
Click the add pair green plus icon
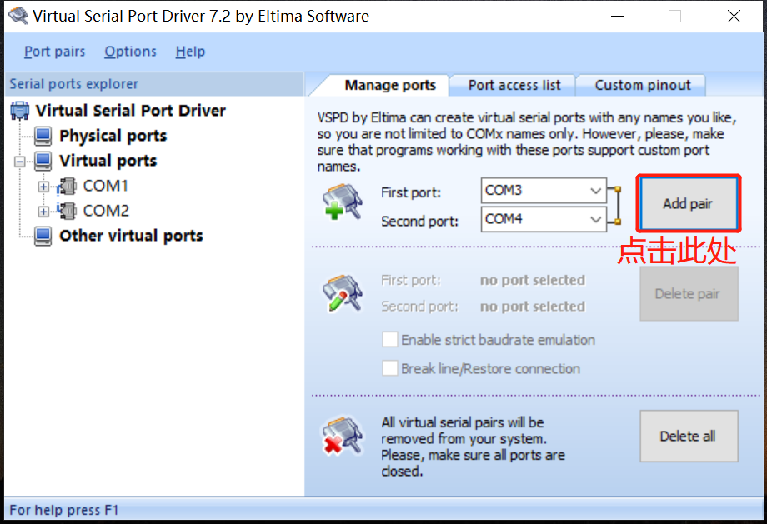pos(336,204)
